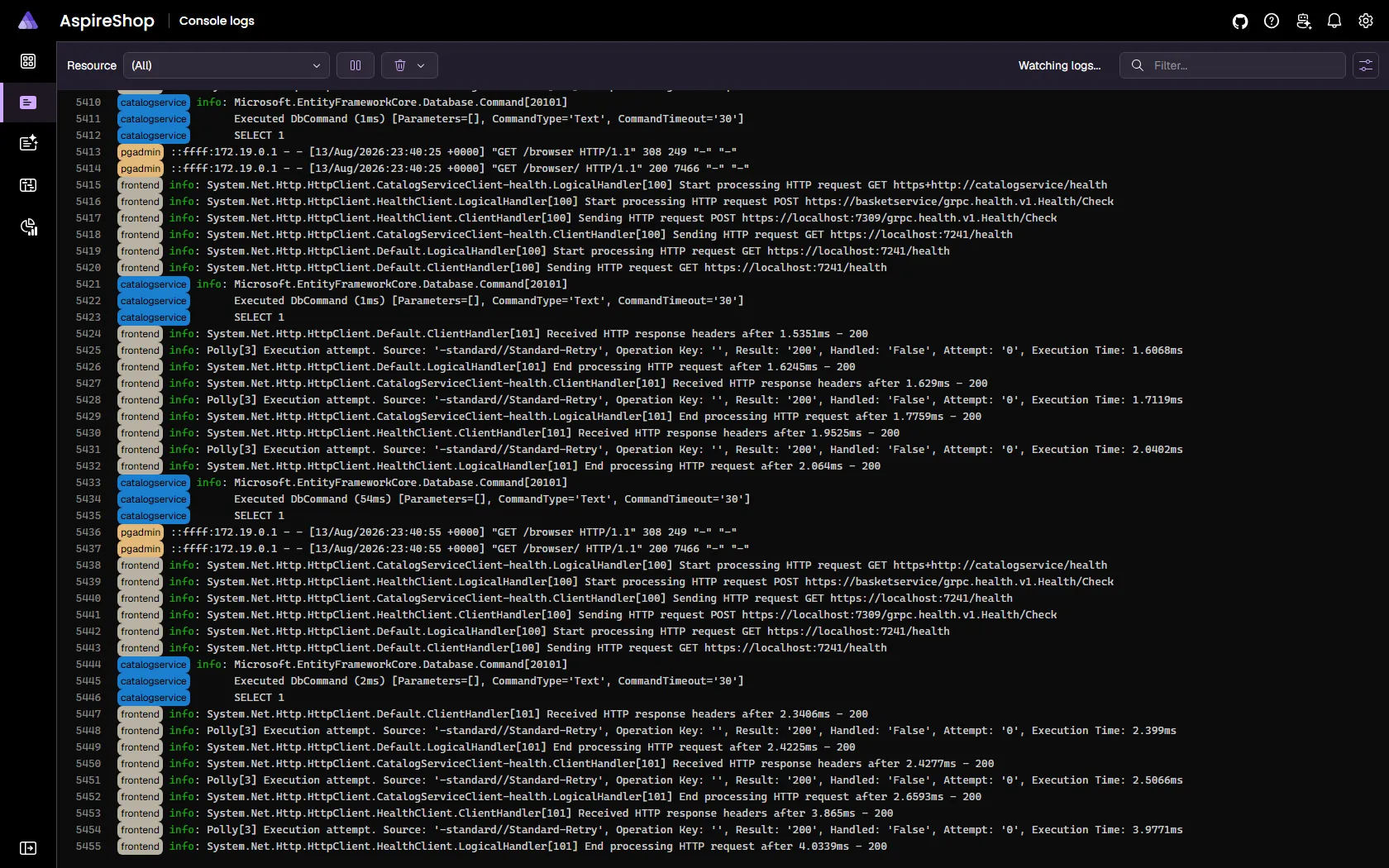Click frontend tag on line 5415
This screenshot has width=1389, height=868.
(140, 185)
